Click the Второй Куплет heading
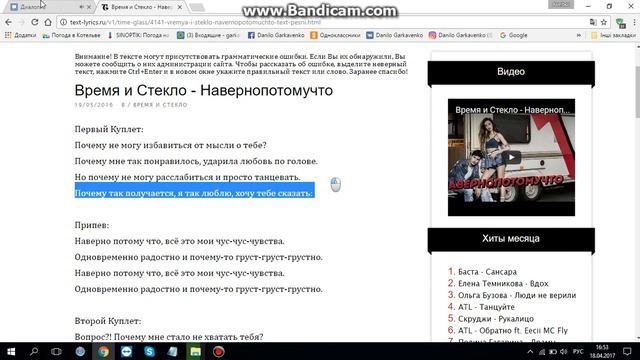Screen dimensions: 640x360 108,321
